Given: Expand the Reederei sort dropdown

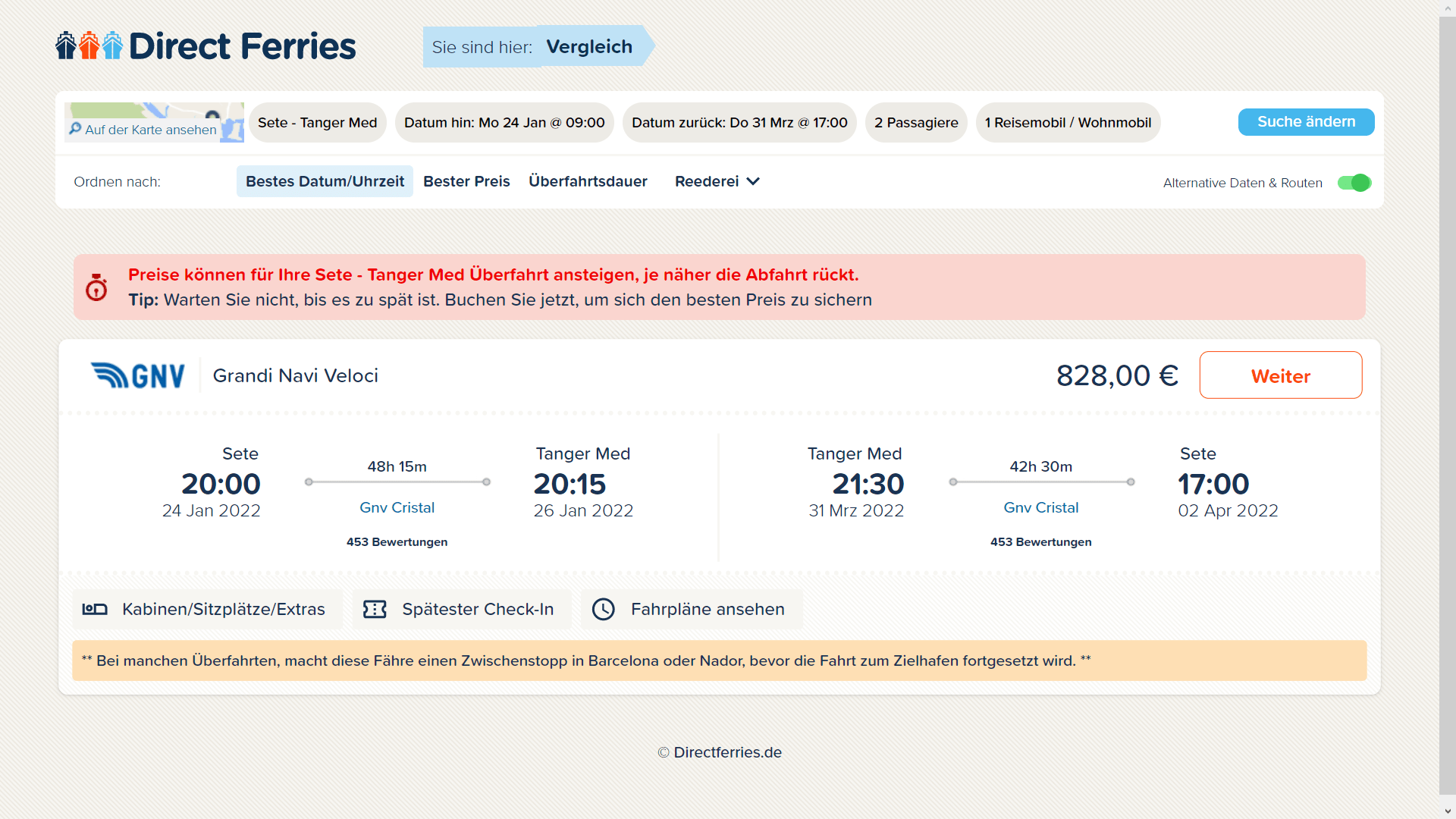Looking at the screenshot, I should tap(717, 181).
